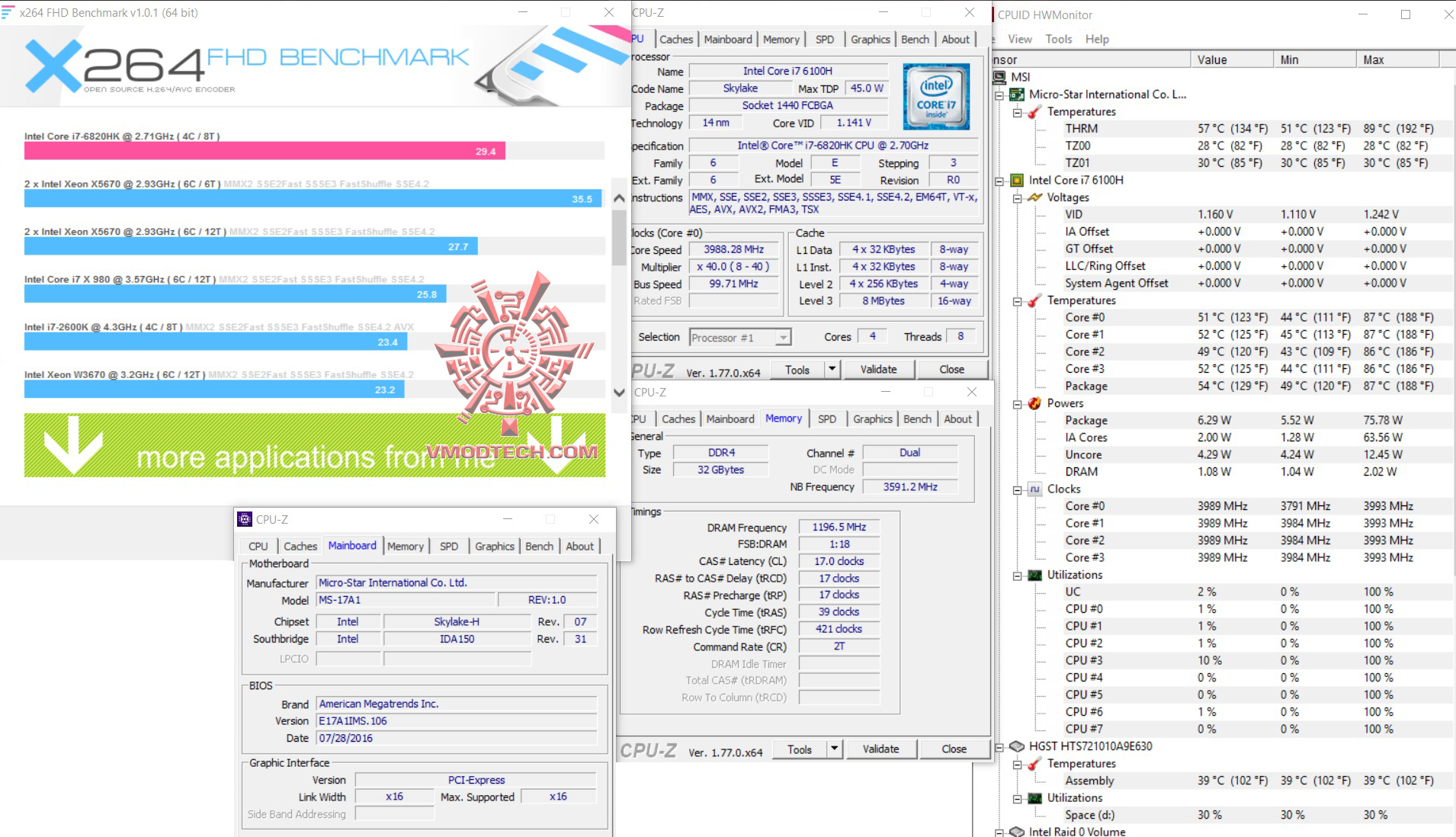Switch to SPD tab in CPU-Z memory window
Image resolution: width=1456 pixels, height=837 pixels.
(x=826, y=419)
